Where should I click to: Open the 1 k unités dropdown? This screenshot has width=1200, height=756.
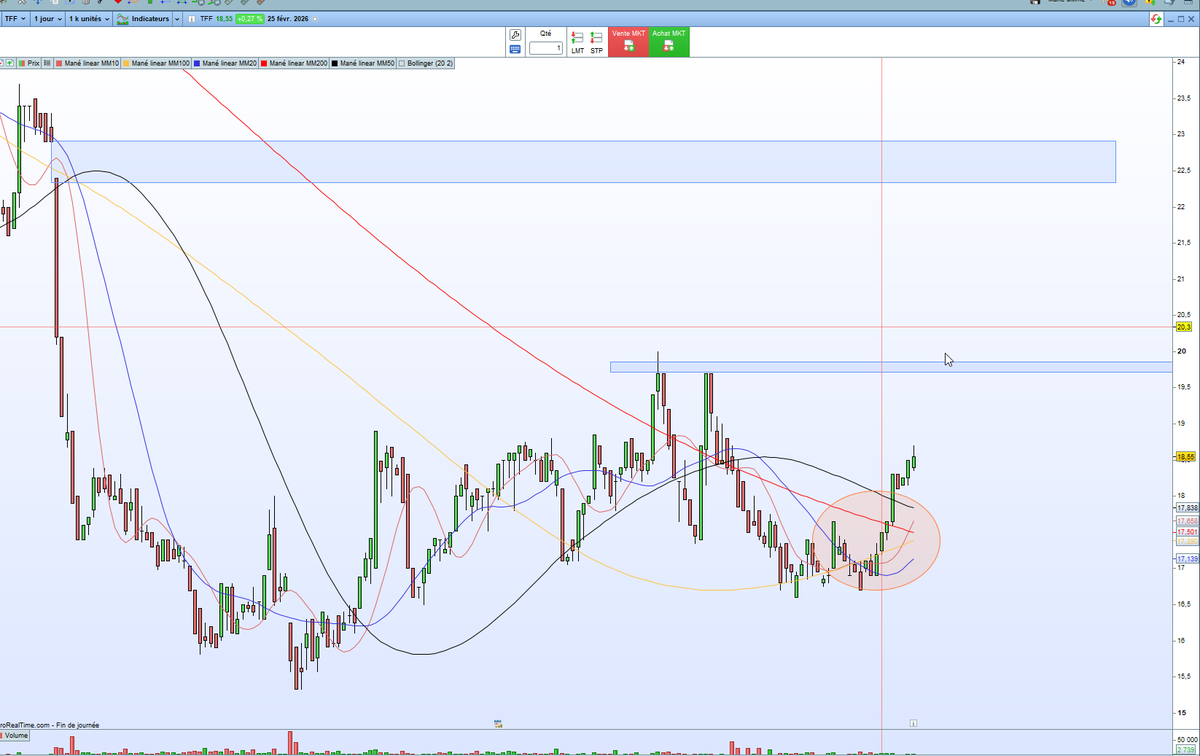(x=87, y=19)
